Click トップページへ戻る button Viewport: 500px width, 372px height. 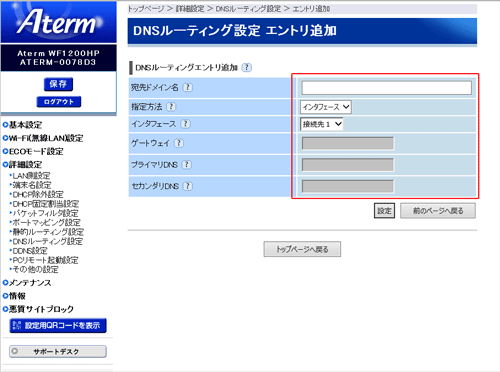click(x=302, y=249)
